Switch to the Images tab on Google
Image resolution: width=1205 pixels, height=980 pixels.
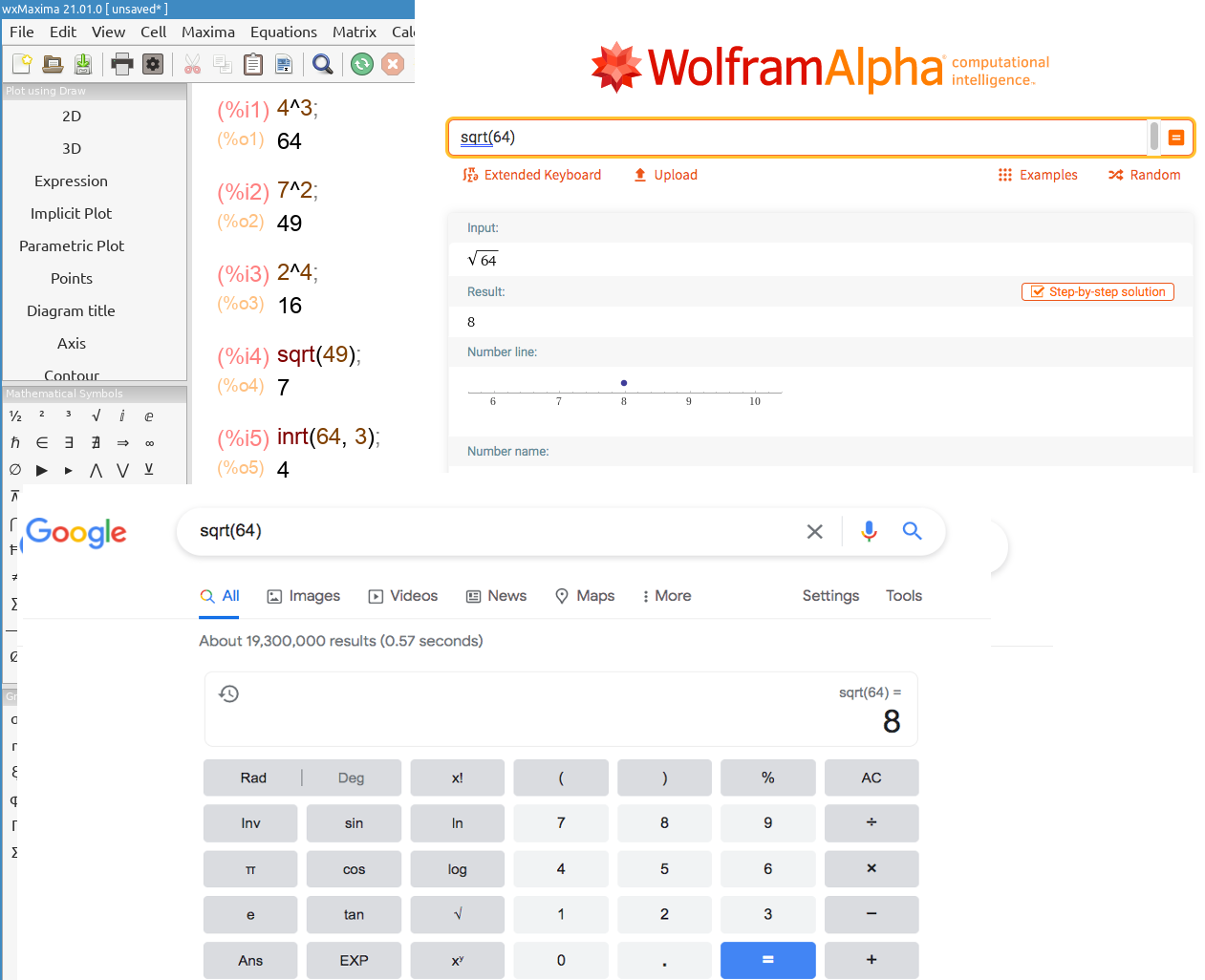[x=304, y=596]
